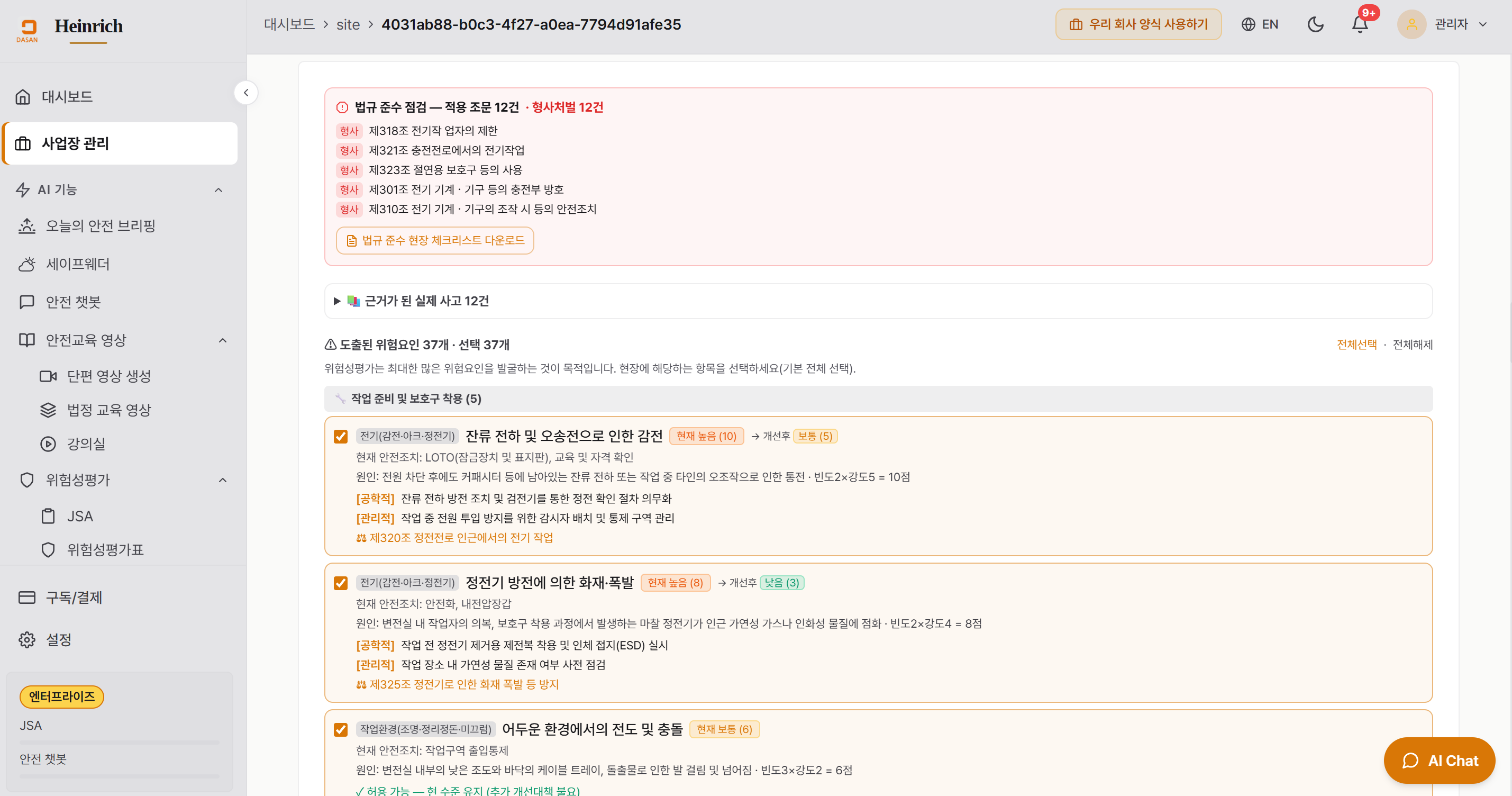Open the 위험성평가표 shield icon
This screenshot has width=1512, height=796.
(48, 549)
